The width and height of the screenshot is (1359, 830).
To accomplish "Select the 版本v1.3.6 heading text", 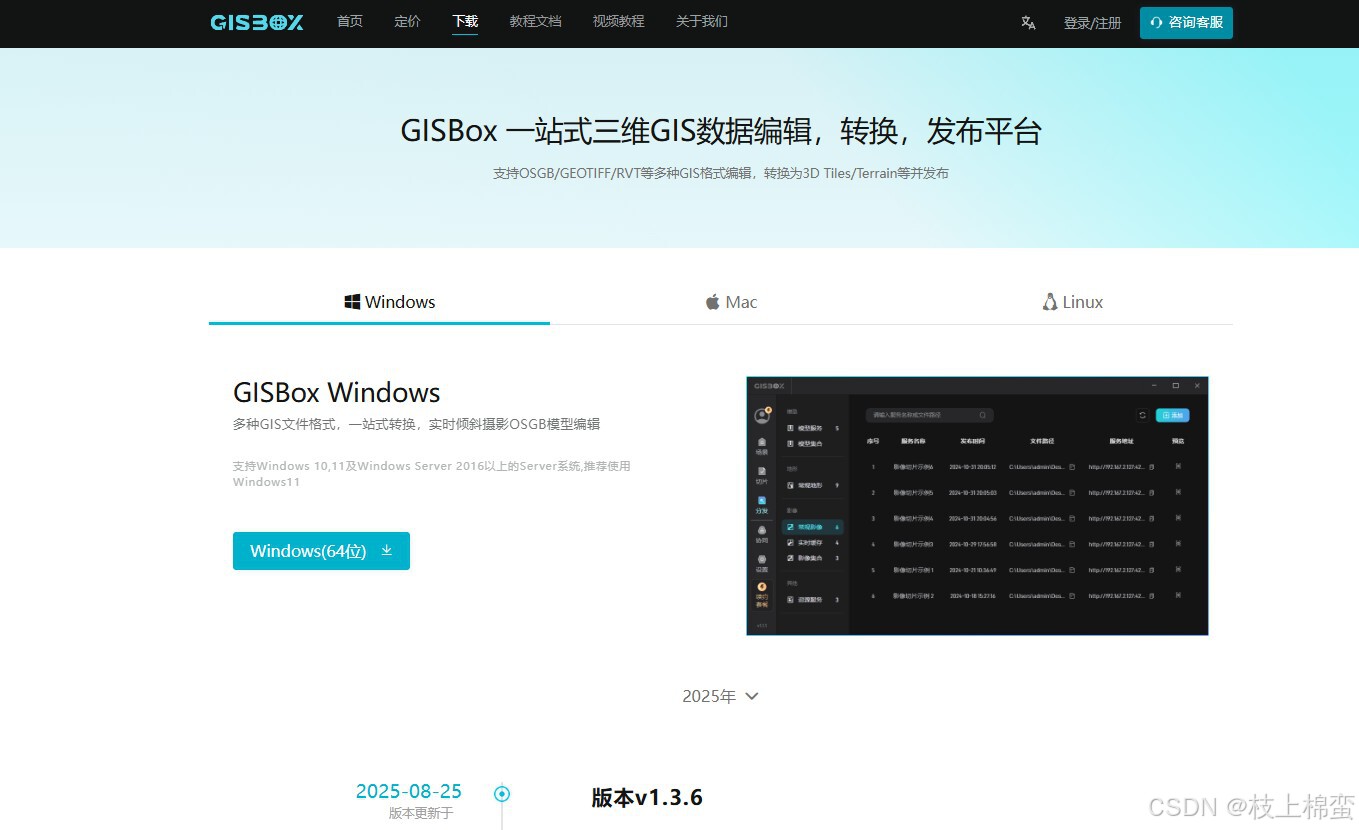I will point(647,797).
